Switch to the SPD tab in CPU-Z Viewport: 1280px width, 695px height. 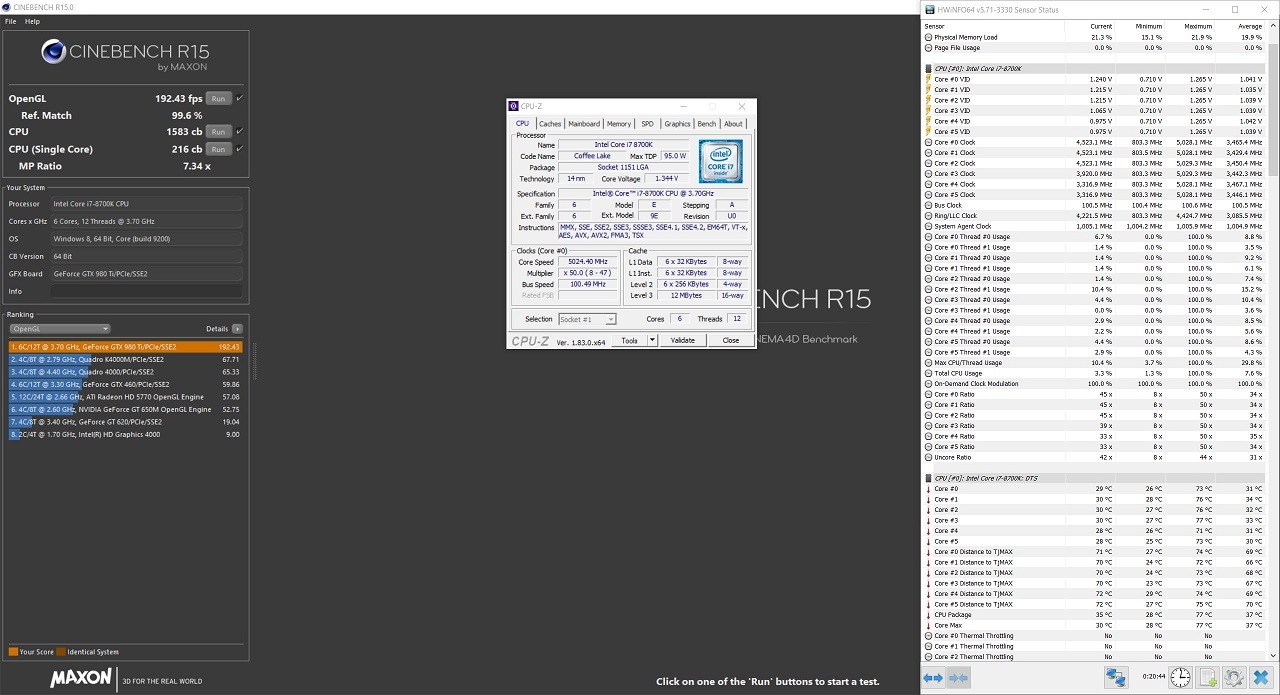648,124
